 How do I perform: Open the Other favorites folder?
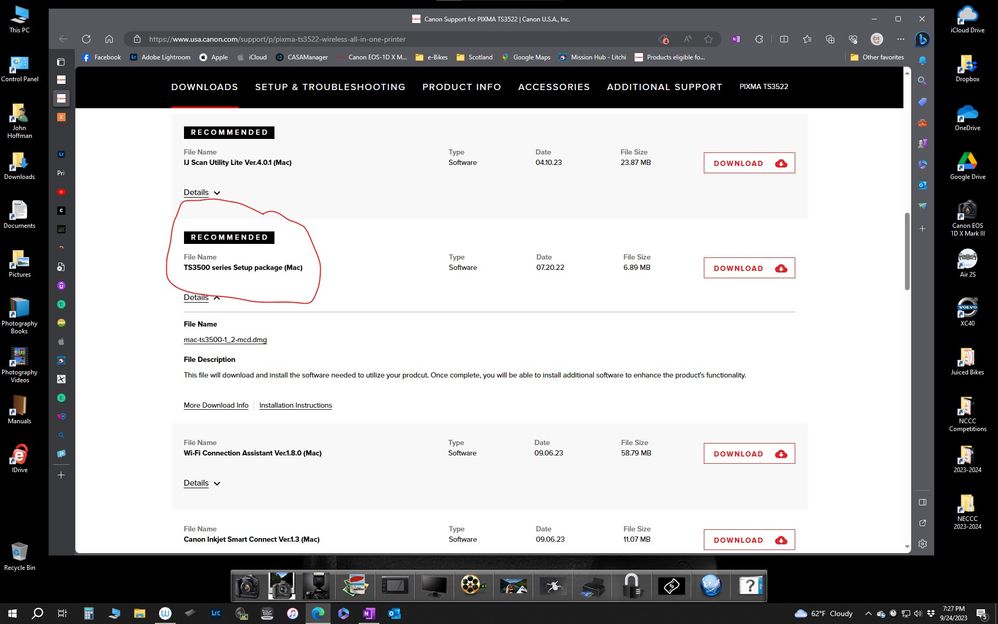click(877, 57)
